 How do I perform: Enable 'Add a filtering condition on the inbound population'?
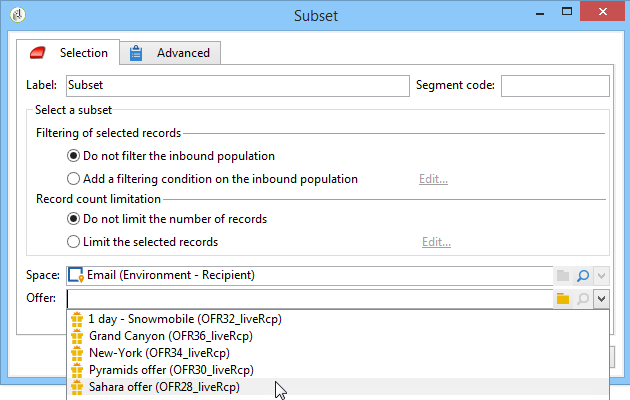pyautogui.click(x=73, y=179)
